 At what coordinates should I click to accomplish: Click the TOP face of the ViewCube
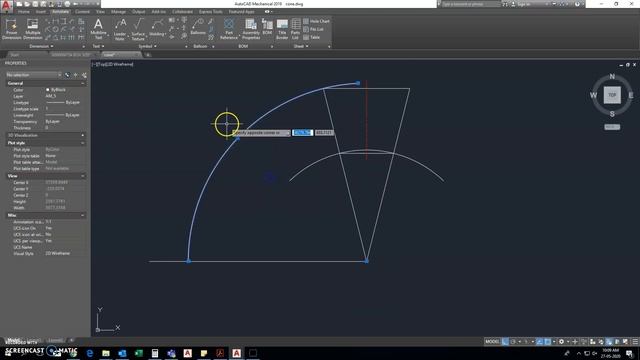(612, 95)
